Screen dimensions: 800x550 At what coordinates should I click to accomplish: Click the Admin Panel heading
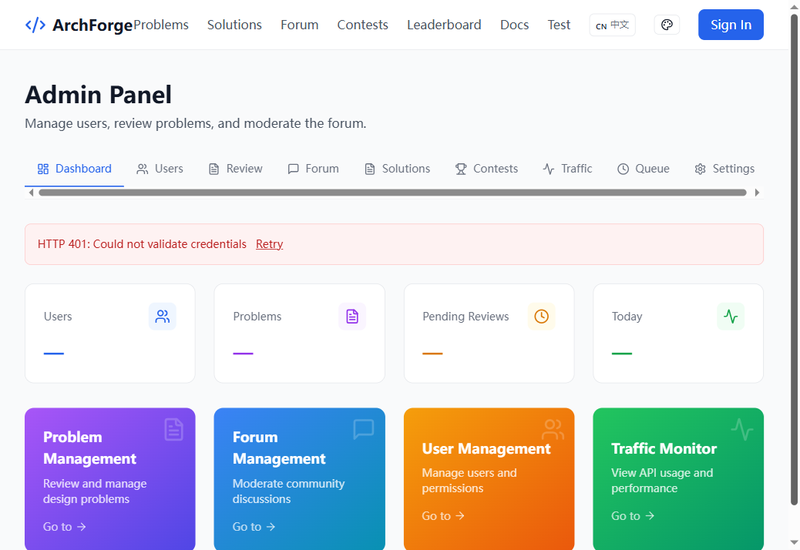[98, 94]
